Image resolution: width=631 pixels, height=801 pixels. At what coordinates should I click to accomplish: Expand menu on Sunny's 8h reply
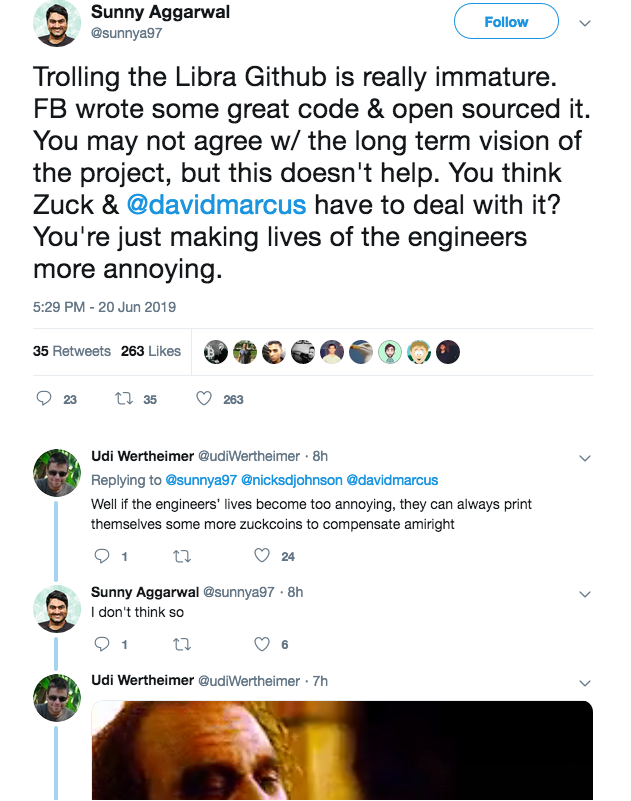pos(586,593)
